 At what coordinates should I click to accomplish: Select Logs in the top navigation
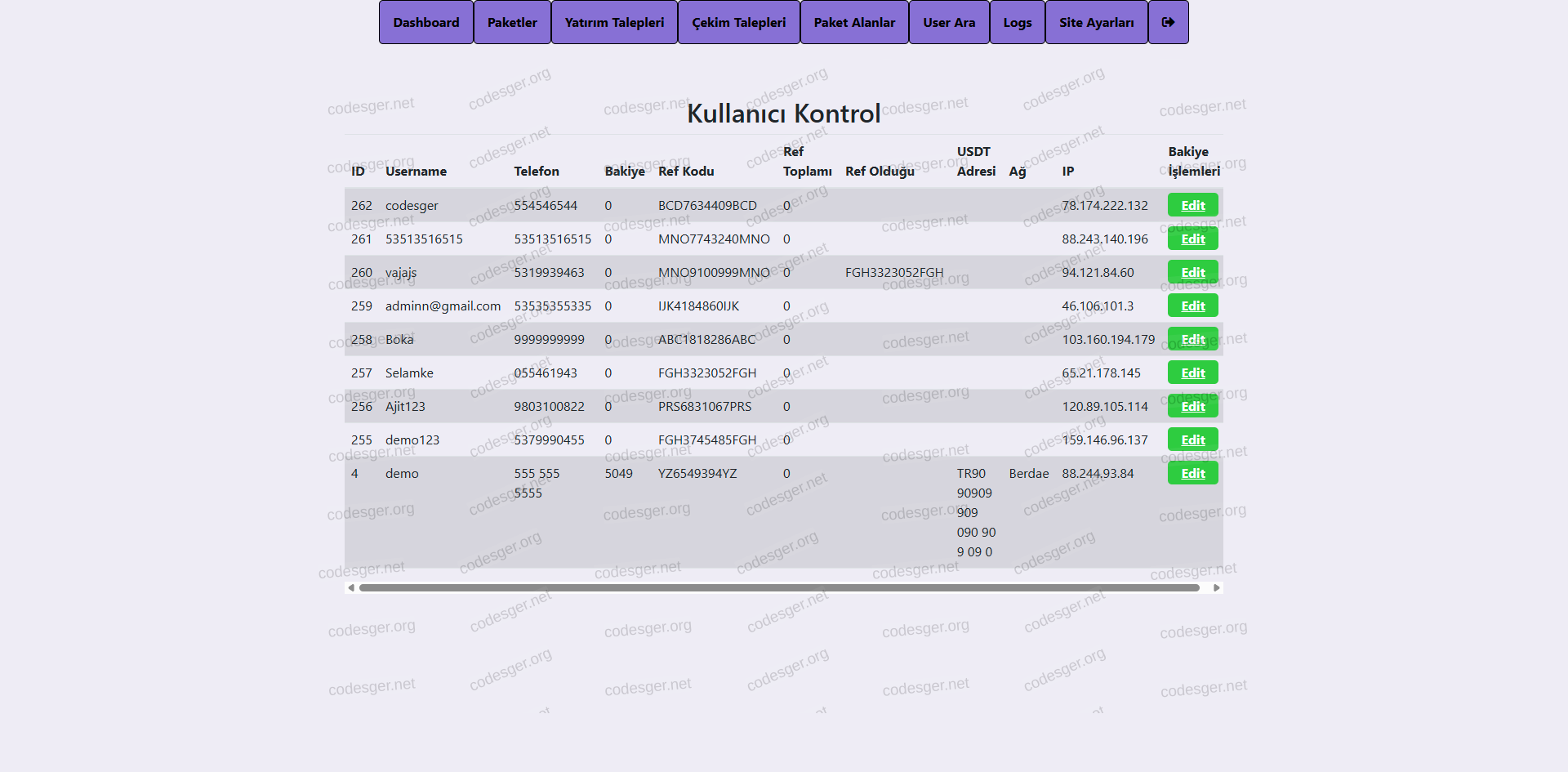1017,22
